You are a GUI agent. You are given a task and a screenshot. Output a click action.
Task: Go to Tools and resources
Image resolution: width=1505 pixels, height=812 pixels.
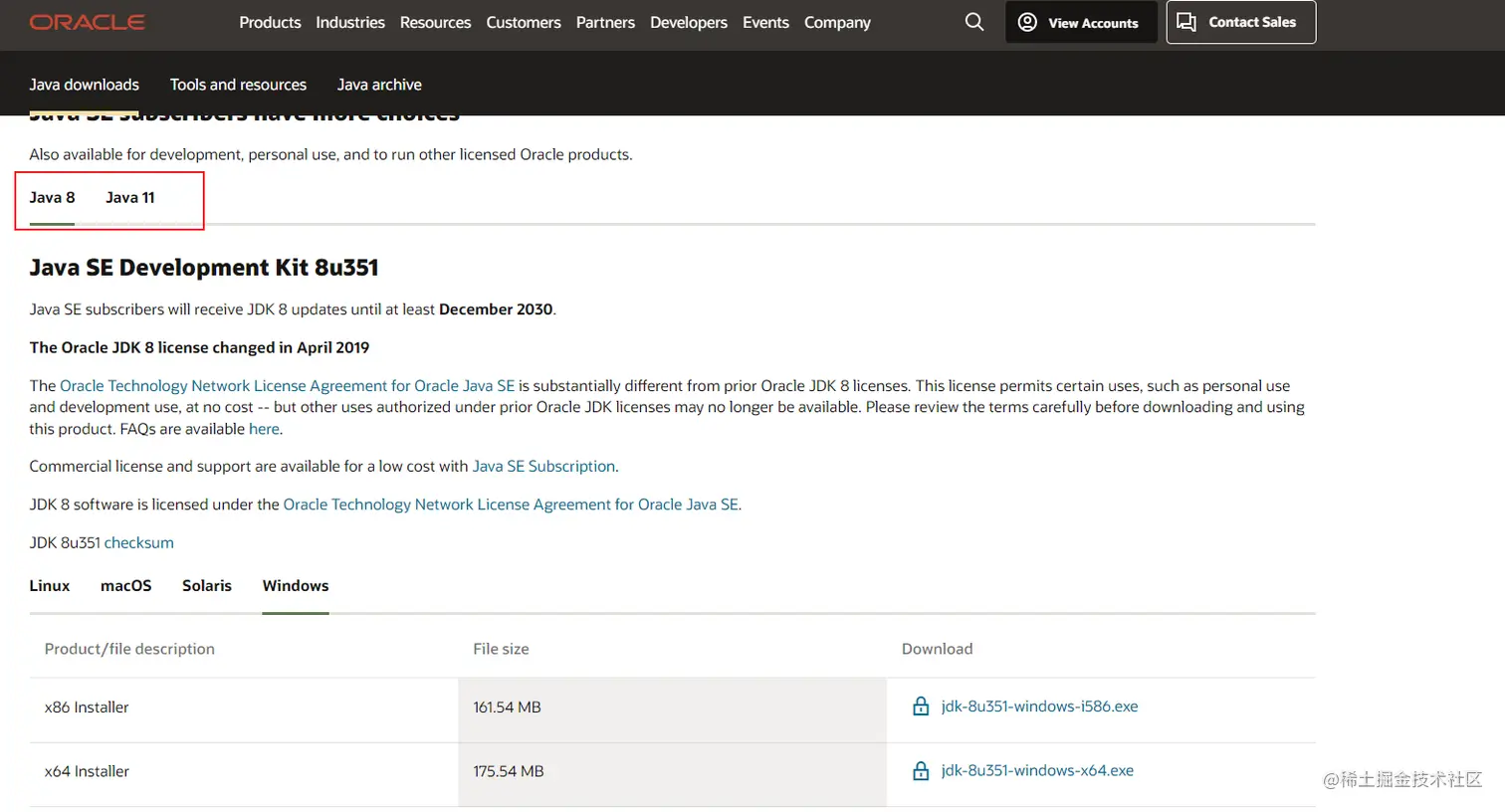[238, 85]
